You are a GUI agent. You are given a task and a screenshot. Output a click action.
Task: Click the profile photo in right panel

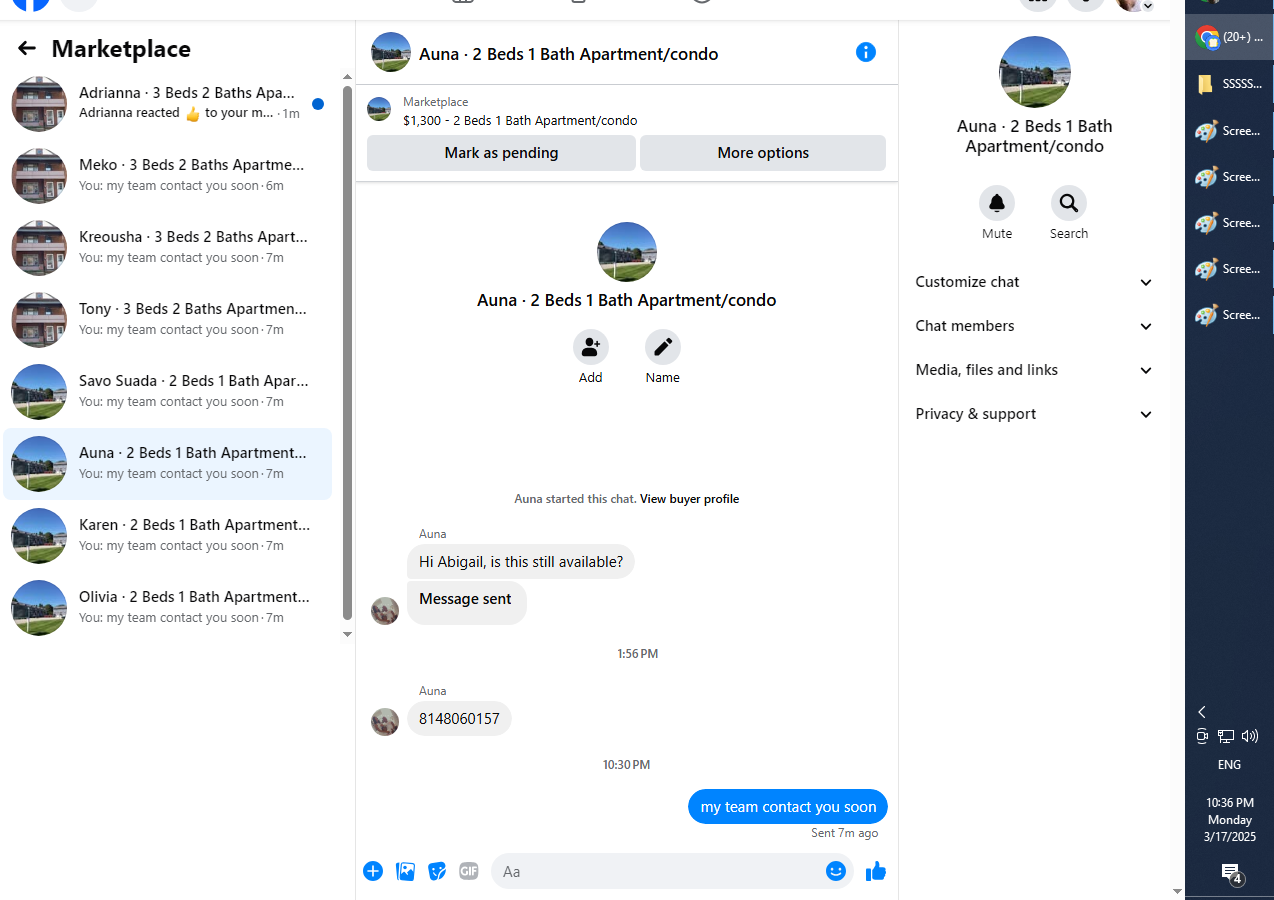[1035, 73]
